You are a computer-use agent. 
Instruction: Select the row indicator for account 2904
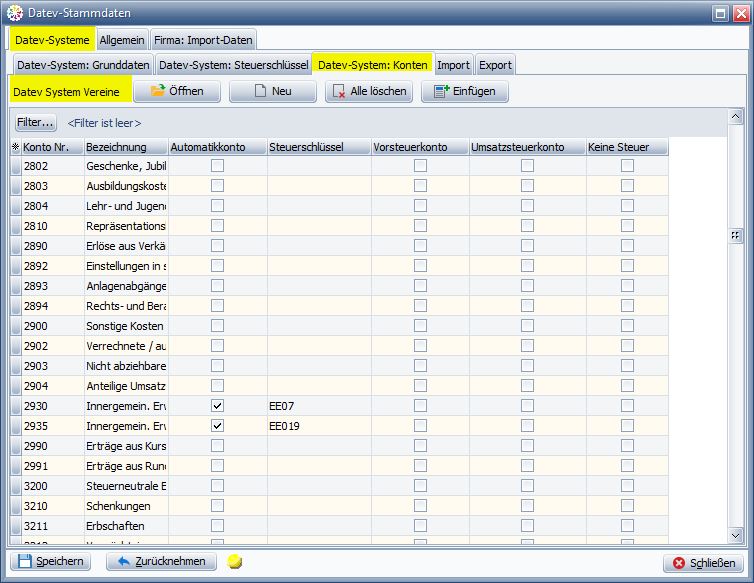pos(16,386)
